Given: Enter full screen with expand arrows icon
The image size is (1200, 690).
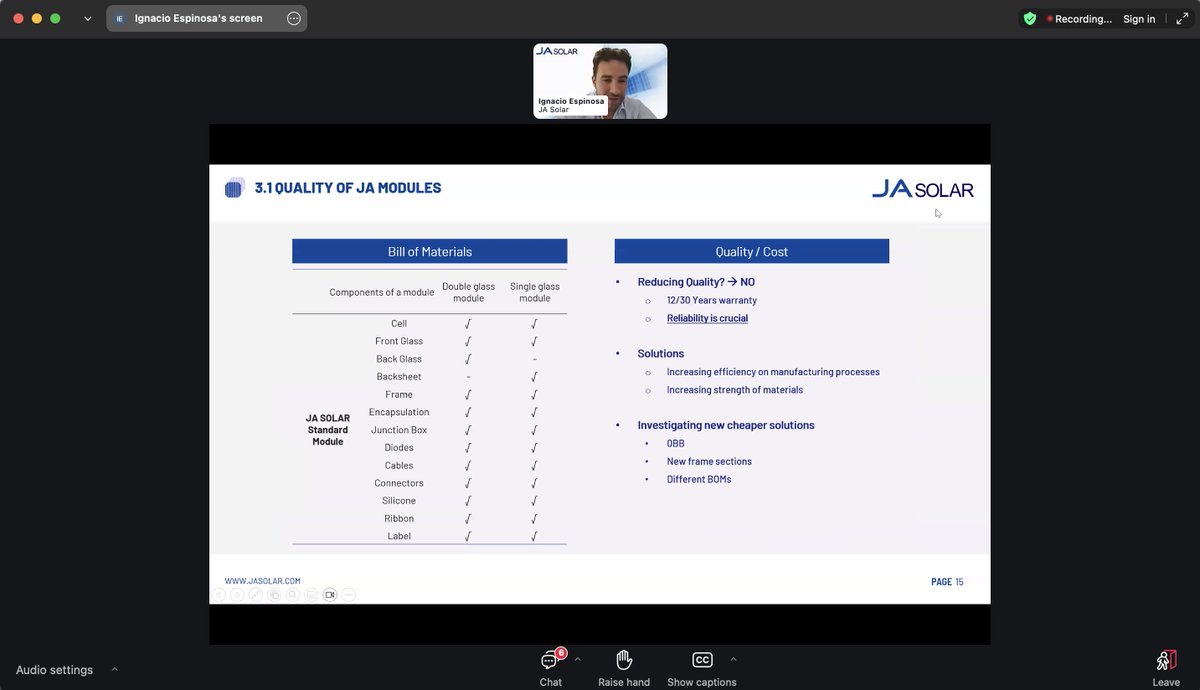Looking at the screenshot, I should (x=1182, y=18).
